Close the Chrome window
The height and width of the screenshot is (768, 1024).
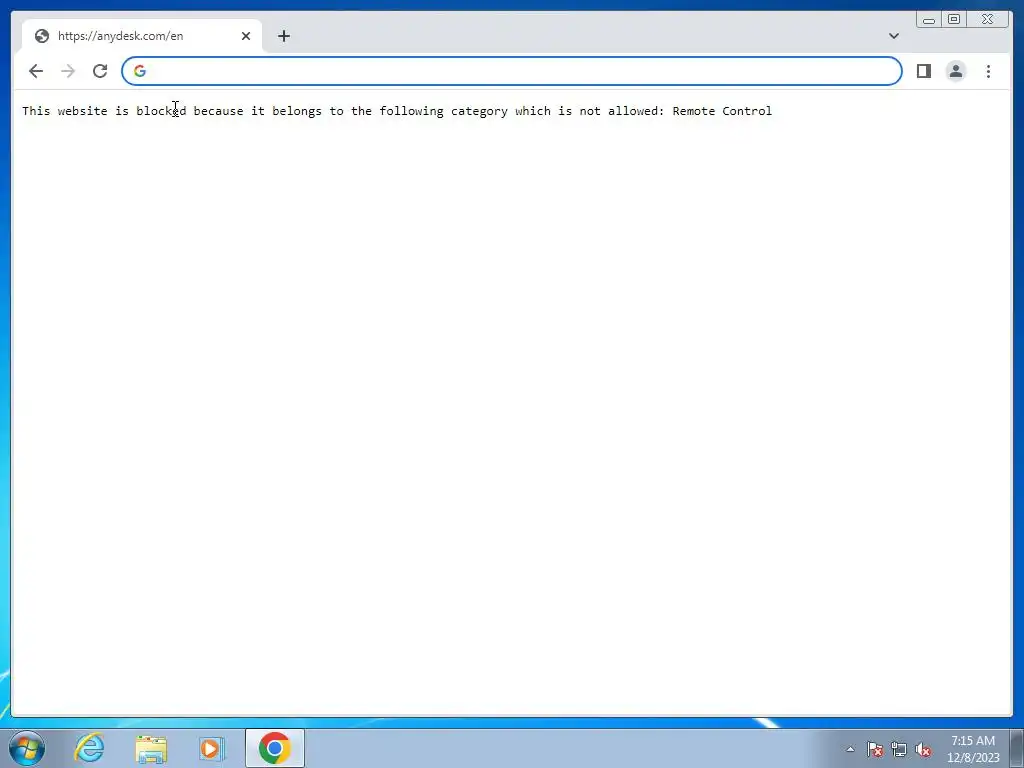click(988, 20)
